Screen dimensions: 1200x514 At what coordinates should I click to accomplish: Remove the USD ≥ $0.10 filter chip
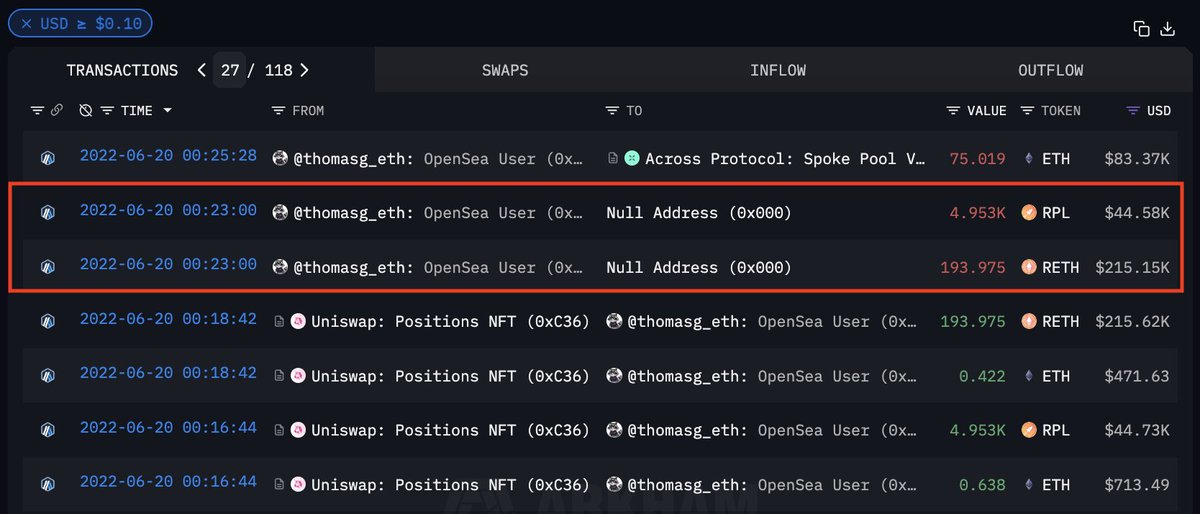tap(26, 23)
